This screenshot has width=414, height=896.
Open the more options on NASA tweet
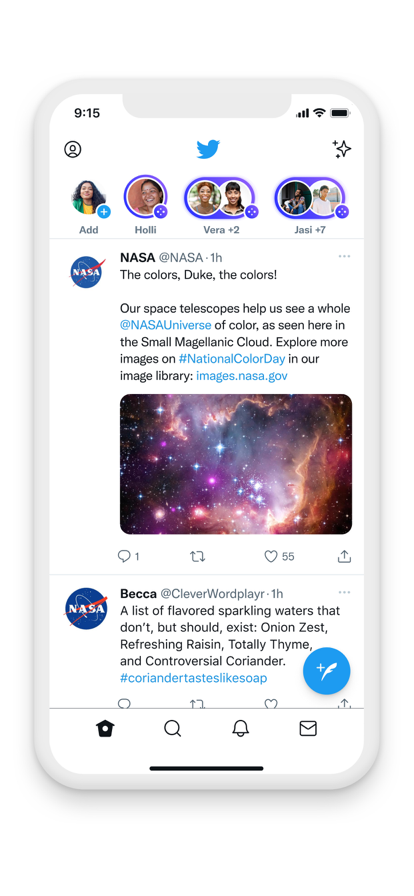coord(344,257)
